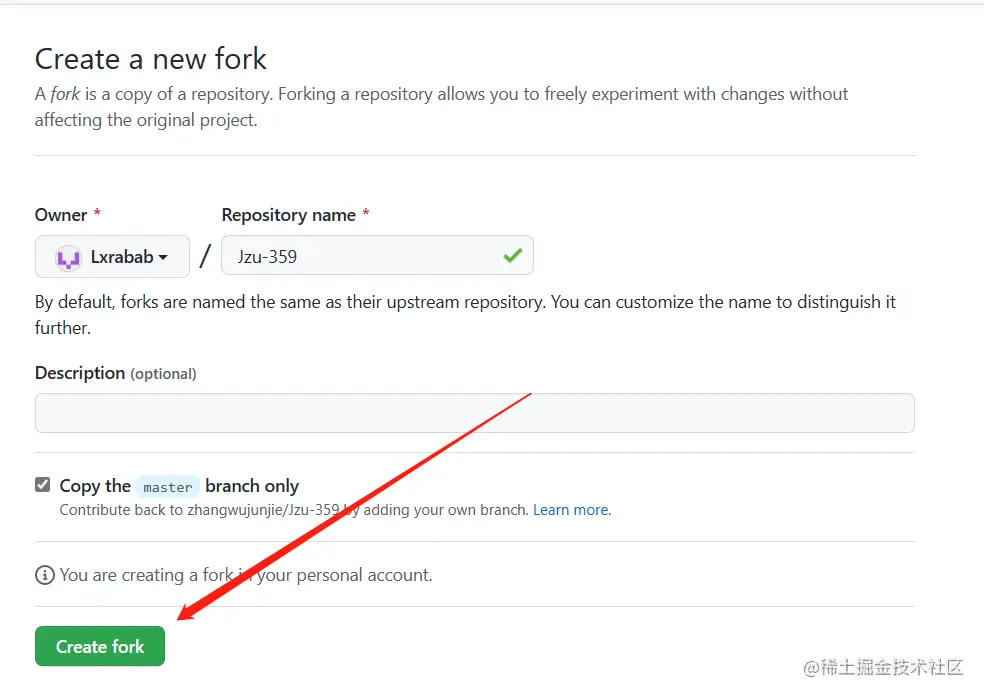Click the red arrow annotation
984x698 pixels.
350,508
